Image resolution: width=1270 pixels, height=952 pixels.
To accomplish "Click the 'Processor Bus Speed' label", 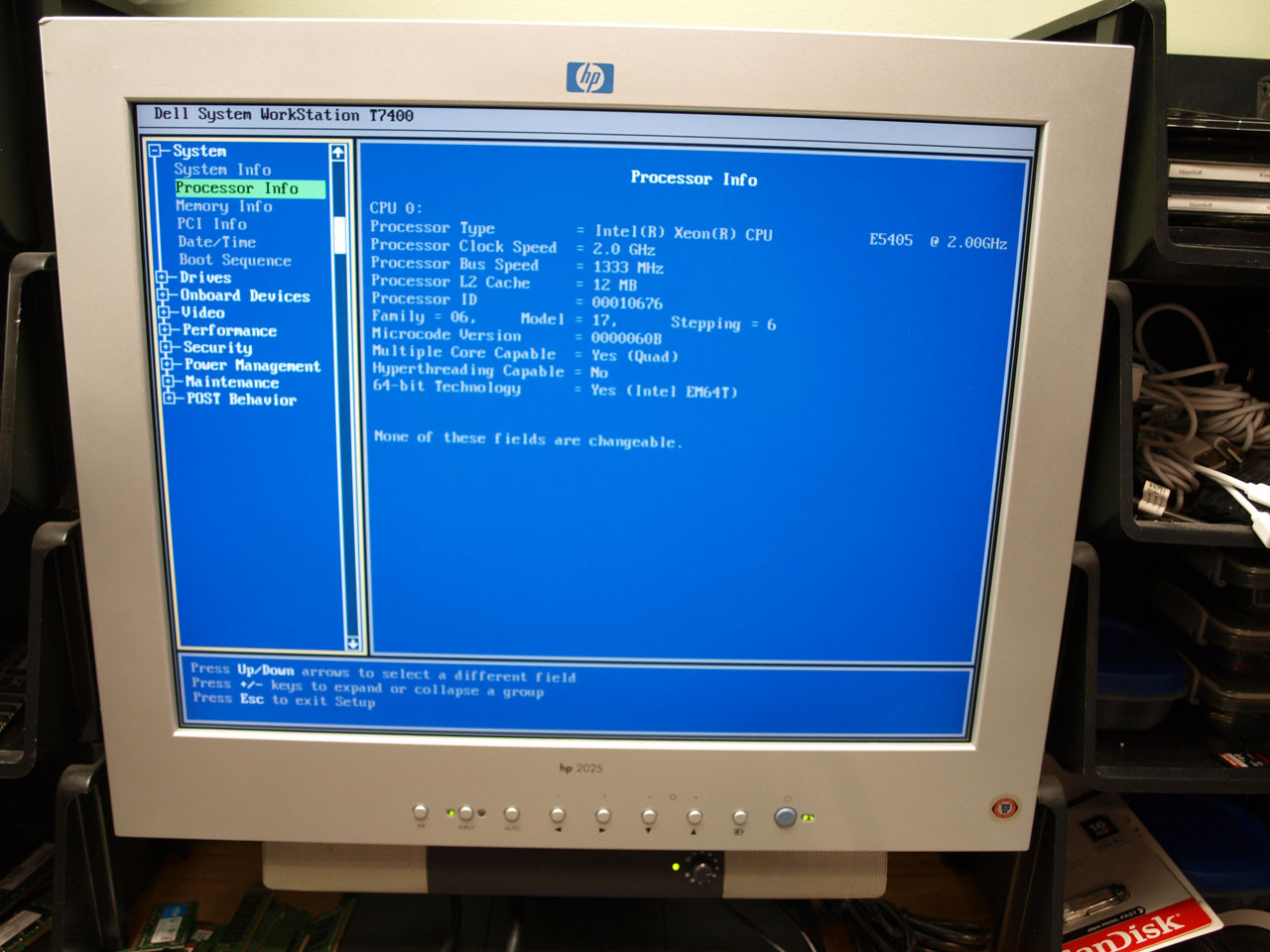I will pyautogui.click(x=454, y=264).
